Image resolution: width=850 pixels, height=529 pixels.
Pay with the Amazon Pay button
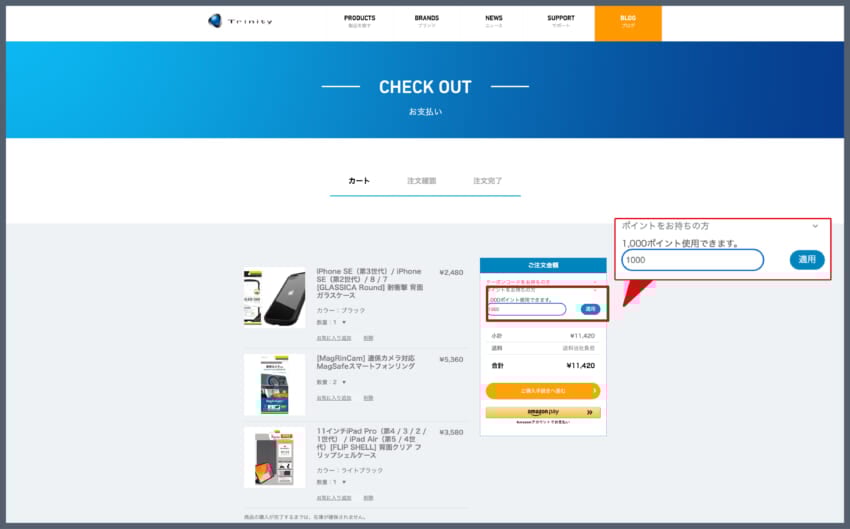tap(543, 412)
